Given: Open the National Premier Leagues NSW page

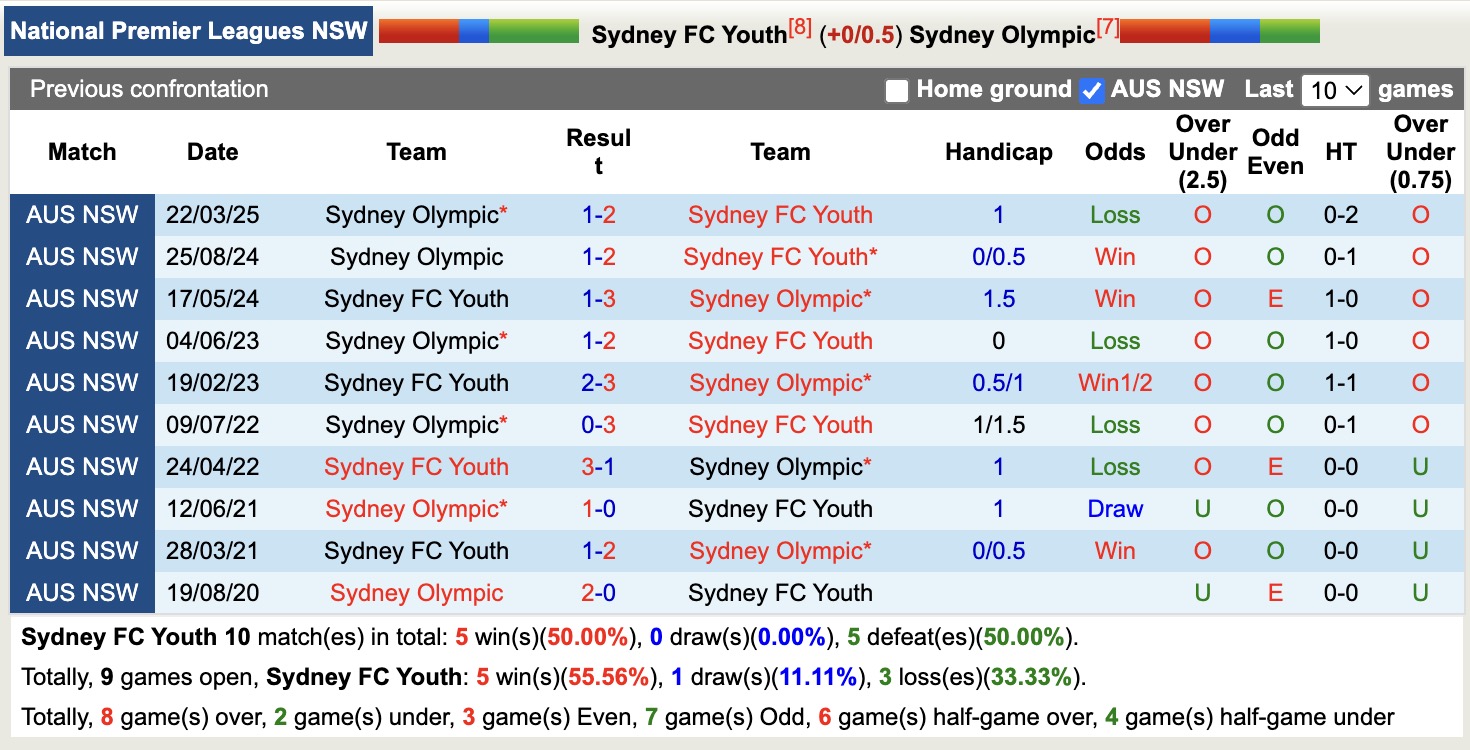Looking at the screenshot, I should coord(188,31).
